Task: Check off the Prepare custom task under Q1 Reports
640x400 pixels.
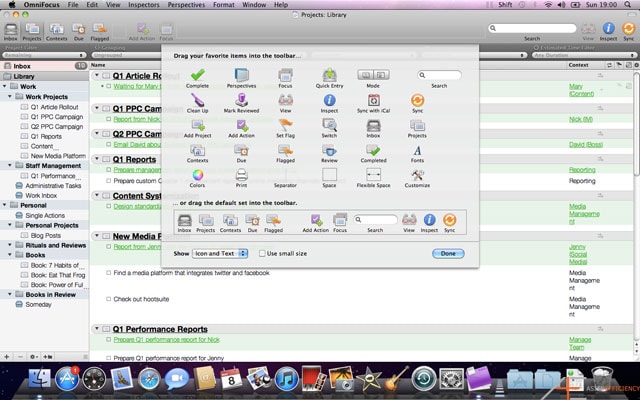Action: coord(109,181)
